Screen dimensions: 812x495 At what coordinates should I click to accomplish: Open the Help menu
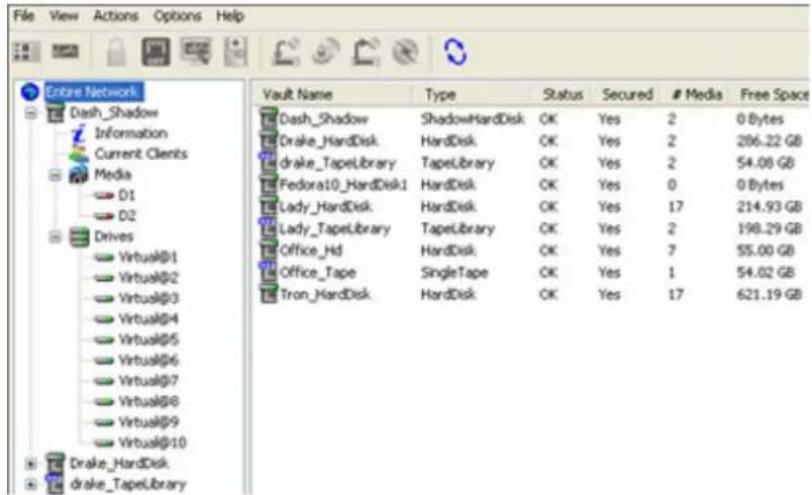(x=230, y=16)
